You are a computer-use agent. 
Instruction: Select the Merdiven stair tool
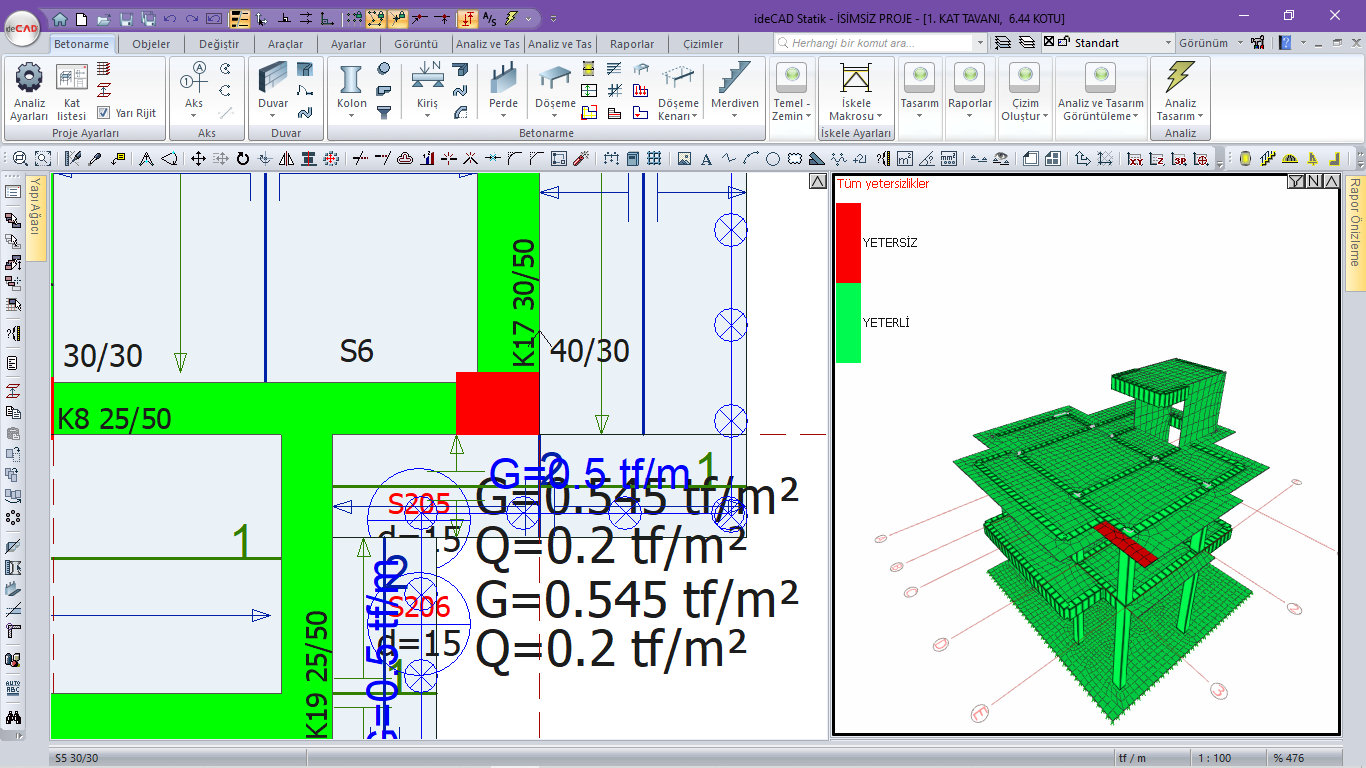click(x=735, y=86)
